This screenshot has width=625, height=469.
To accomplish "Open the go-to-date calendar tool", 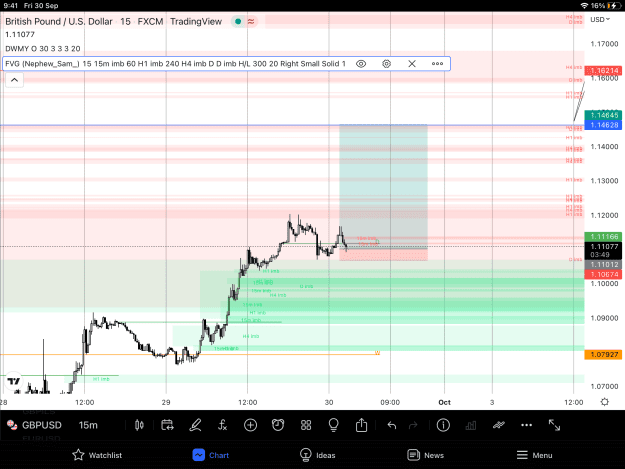I will point(167,425).
